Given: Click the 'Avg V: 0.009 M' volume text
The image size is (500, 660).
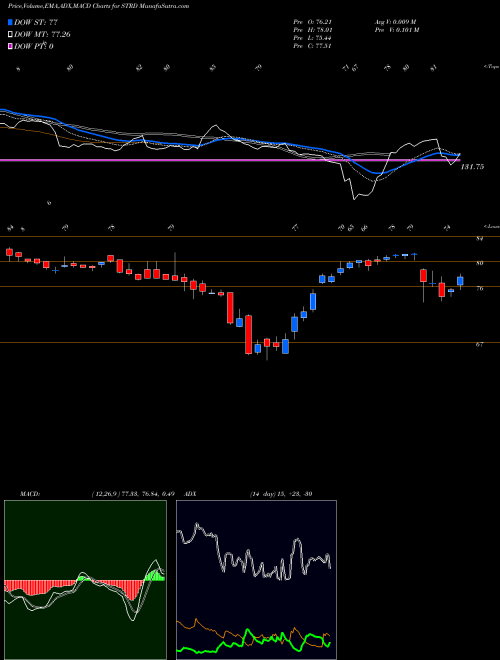Looking at the screenshot, I should 396,22.
